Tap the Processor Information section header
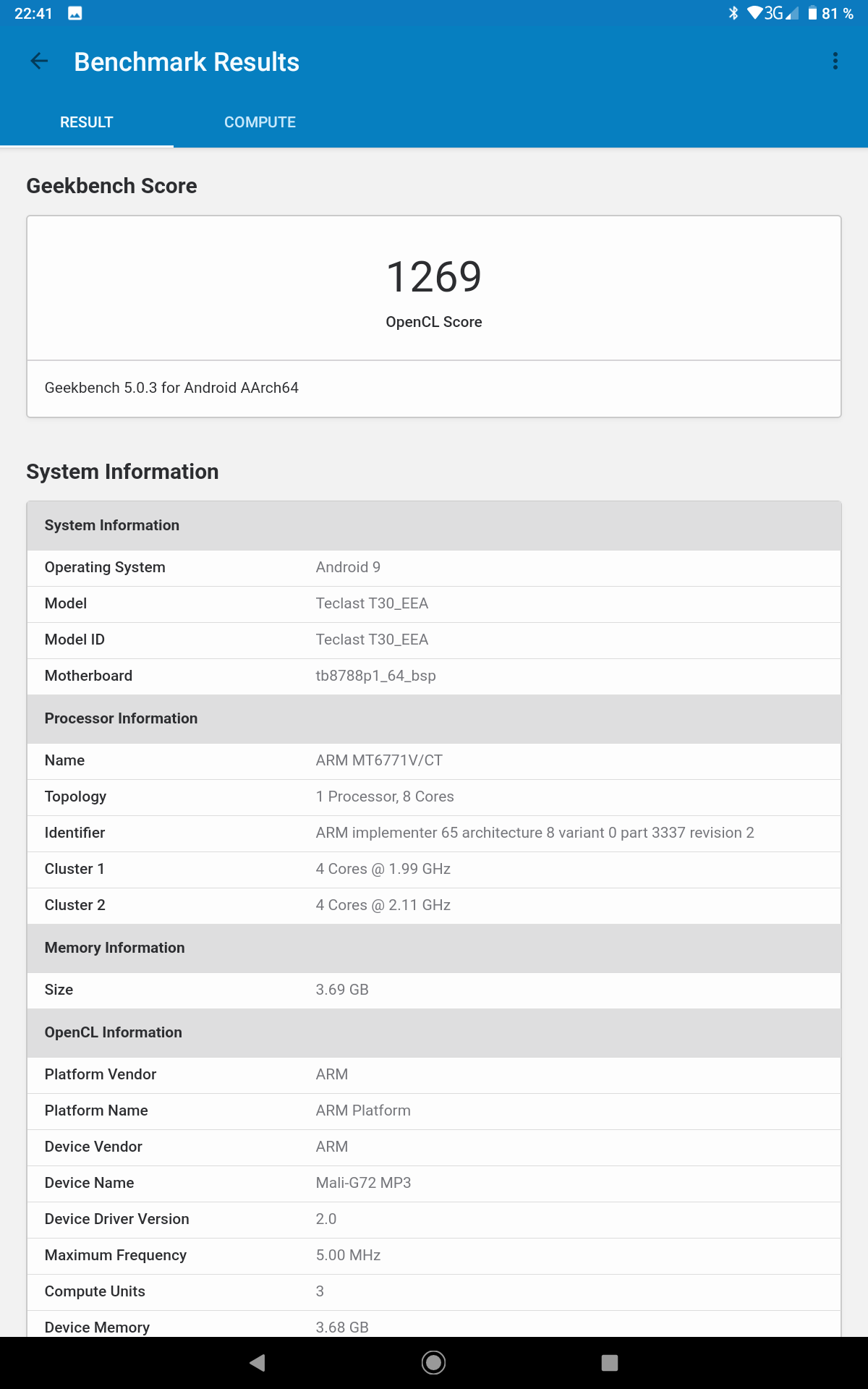Screen dimensions: 868x1389 point(434,718)
